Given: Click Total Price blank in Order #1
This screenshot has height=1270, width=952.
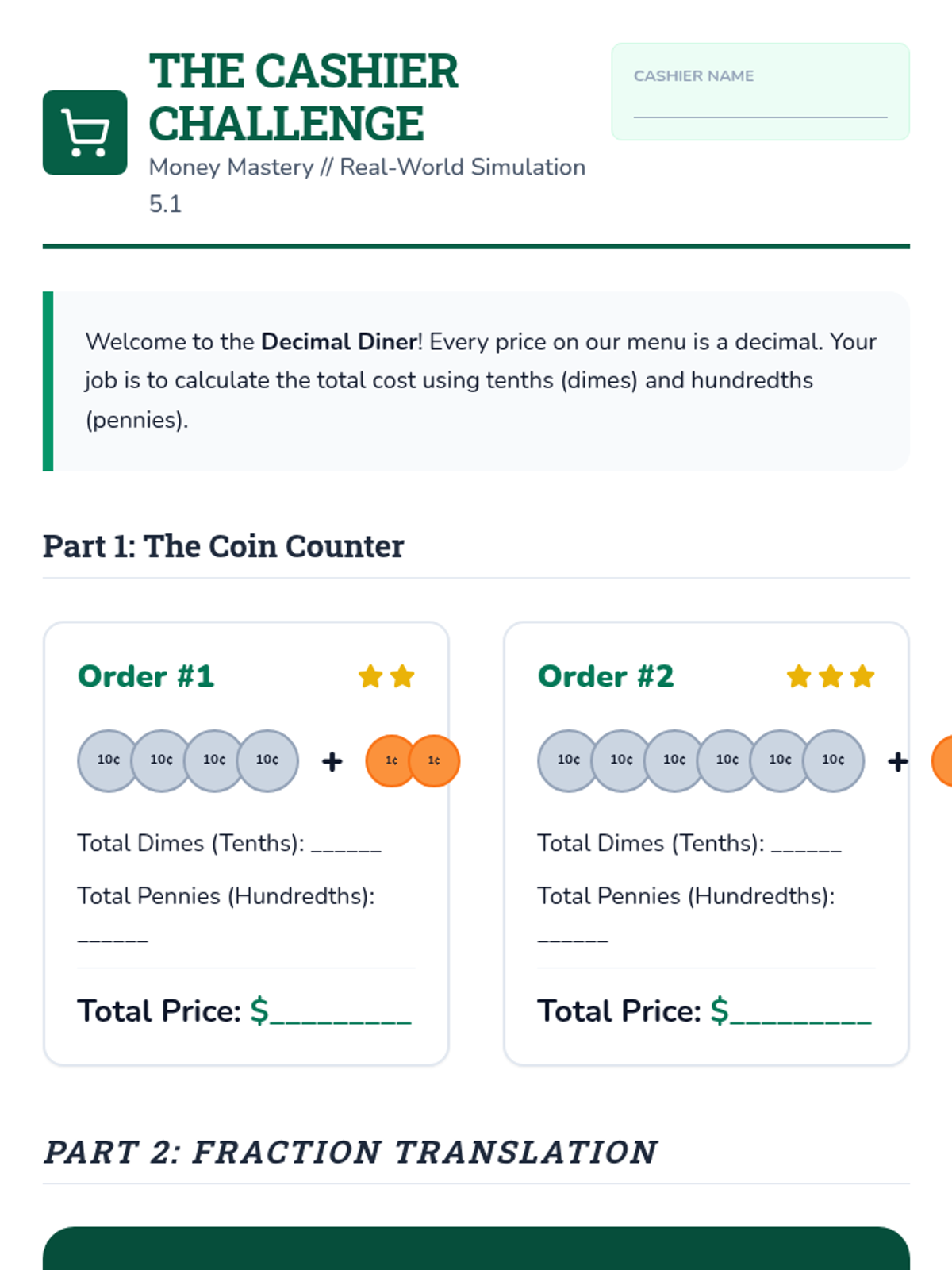Looking at the screenshot, I should coord(341,1013).
